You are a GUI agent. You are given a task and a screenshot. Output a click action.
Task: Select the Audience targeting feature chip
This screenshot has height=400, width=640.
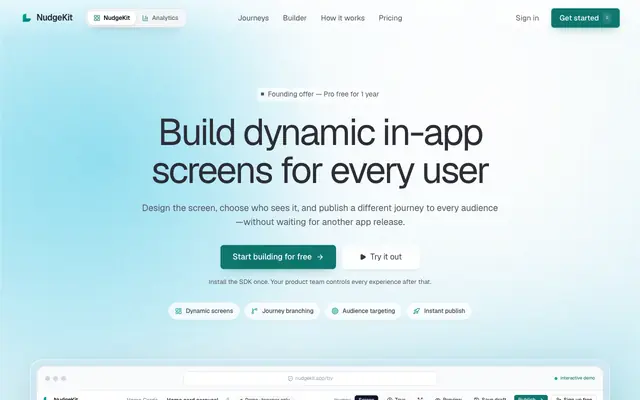click(x=363, y=311)
